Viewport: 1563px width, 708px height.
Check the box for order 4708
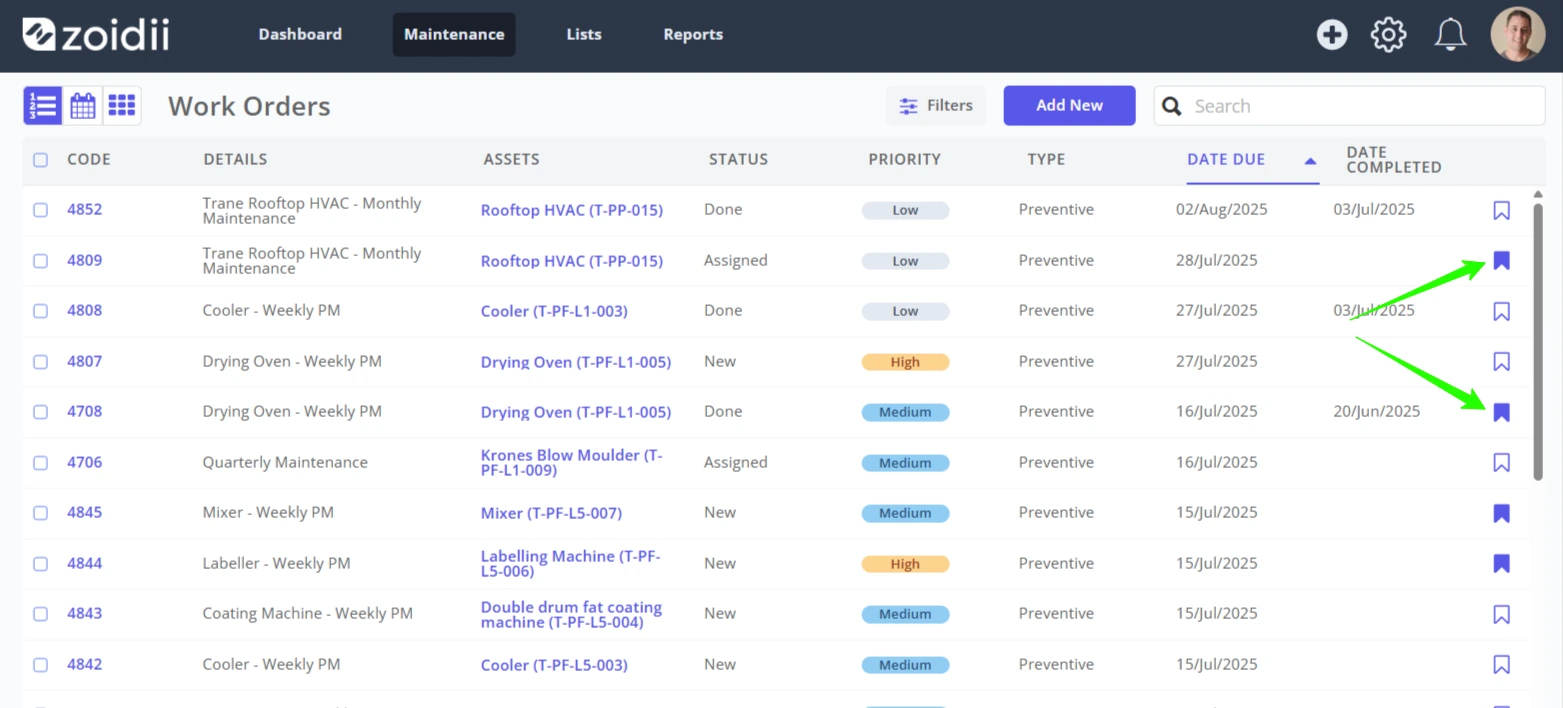click(x=40, y=412)
